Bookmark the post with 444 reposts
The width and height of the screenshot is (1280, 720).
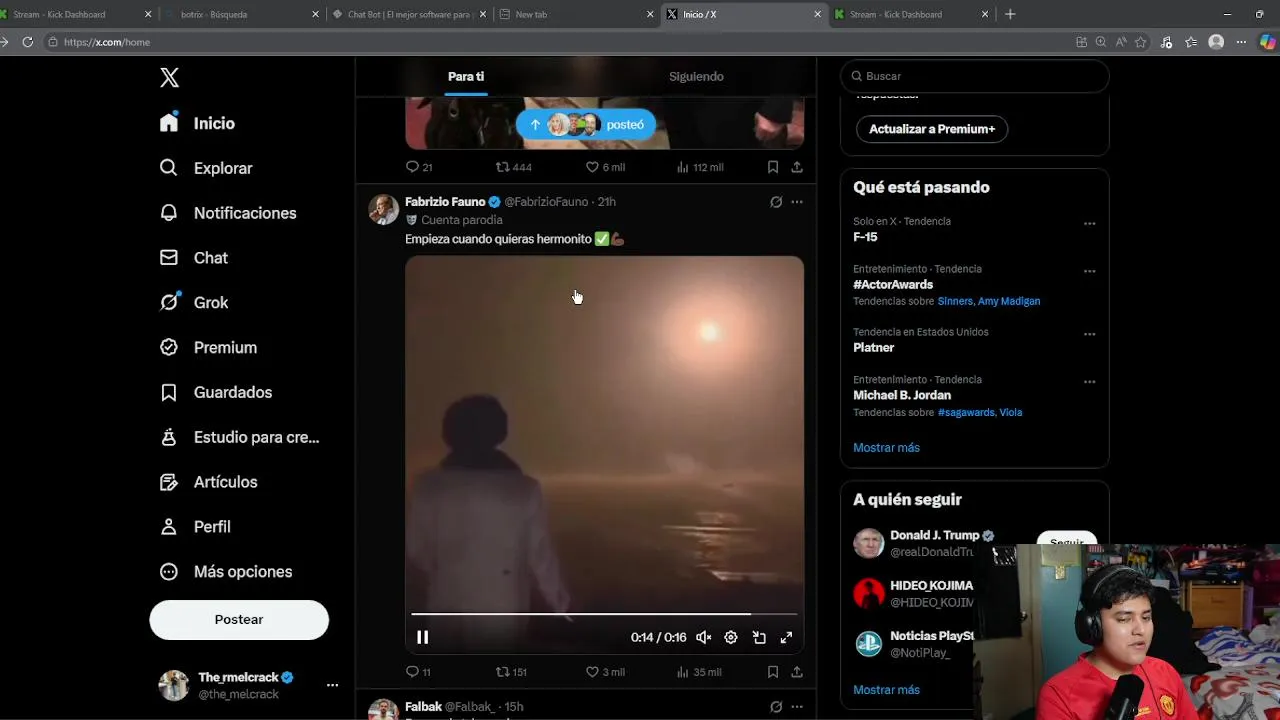[773, 167]
